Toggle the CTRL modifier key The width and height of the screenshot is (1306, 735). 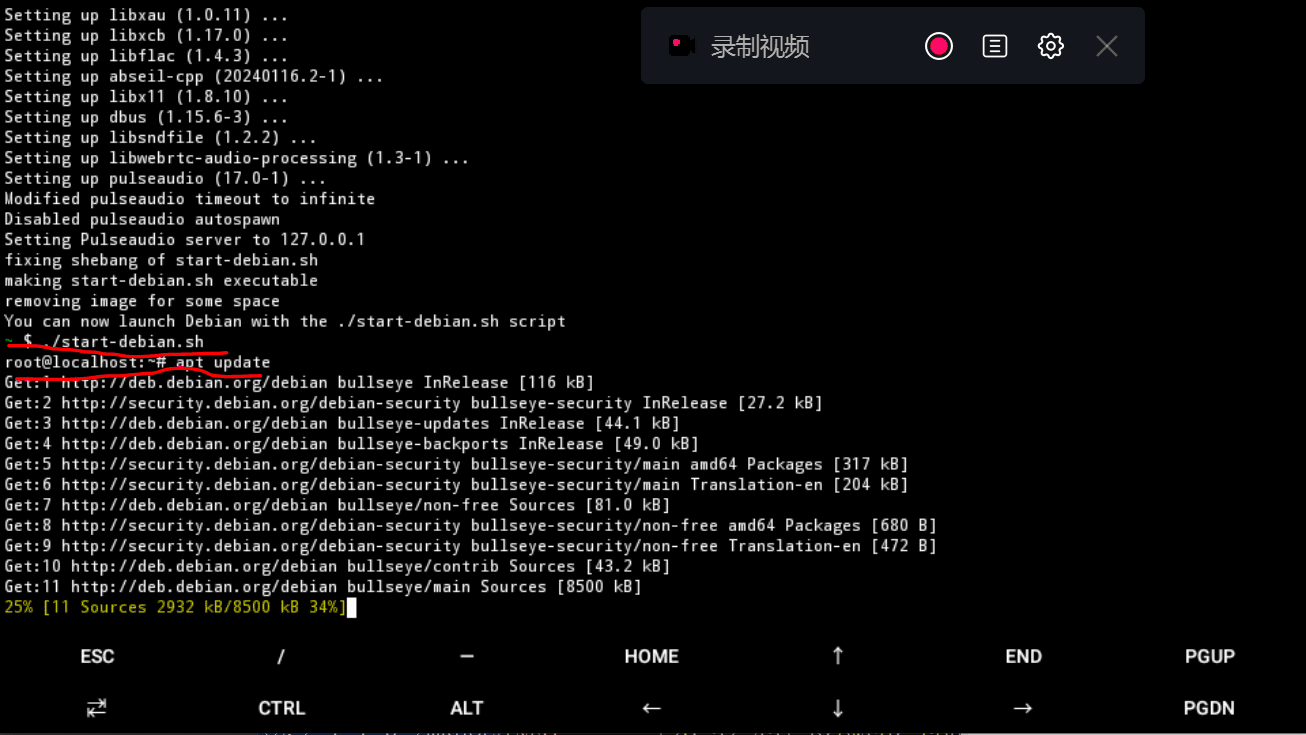pos(281,708)
